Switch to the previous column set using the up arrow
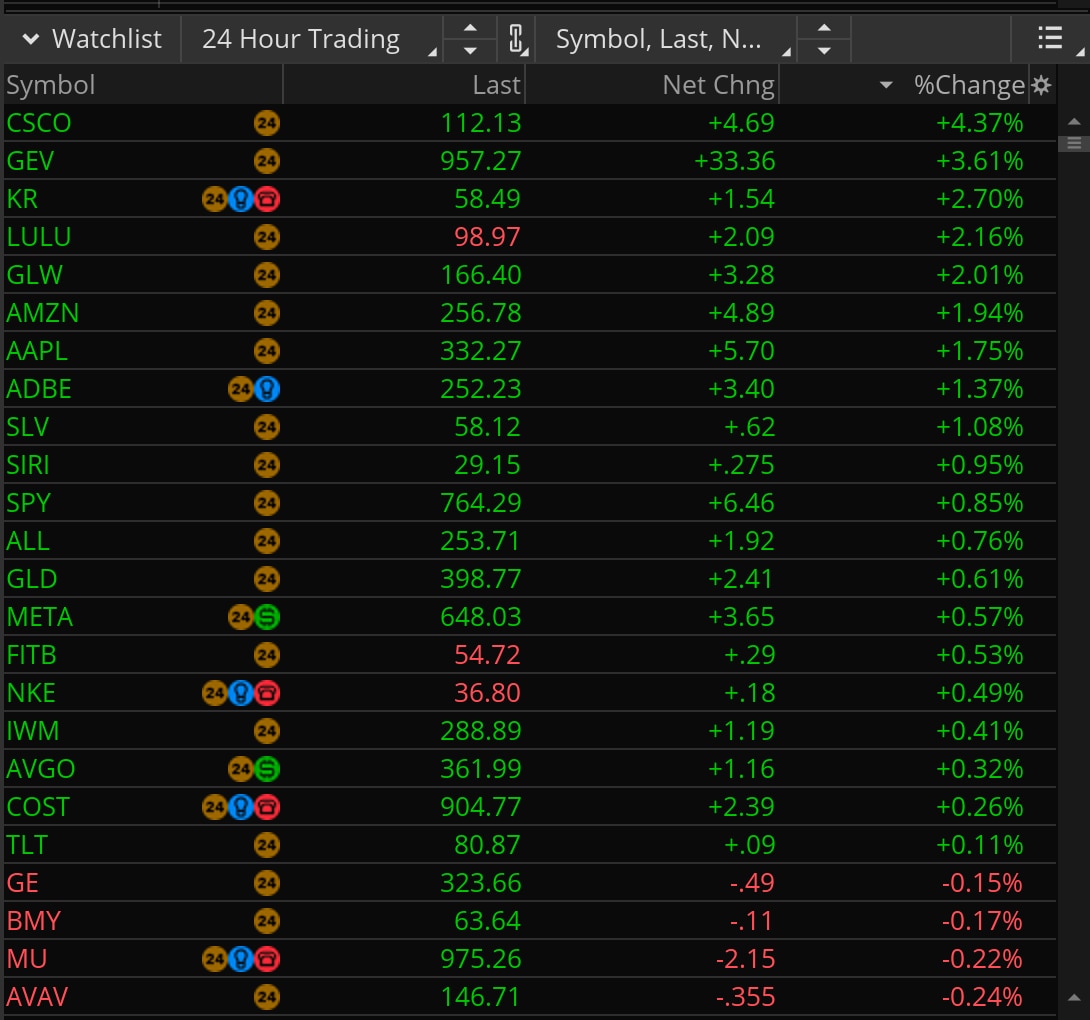This screenshot has height=1020, width=1090. pos(824,29)
